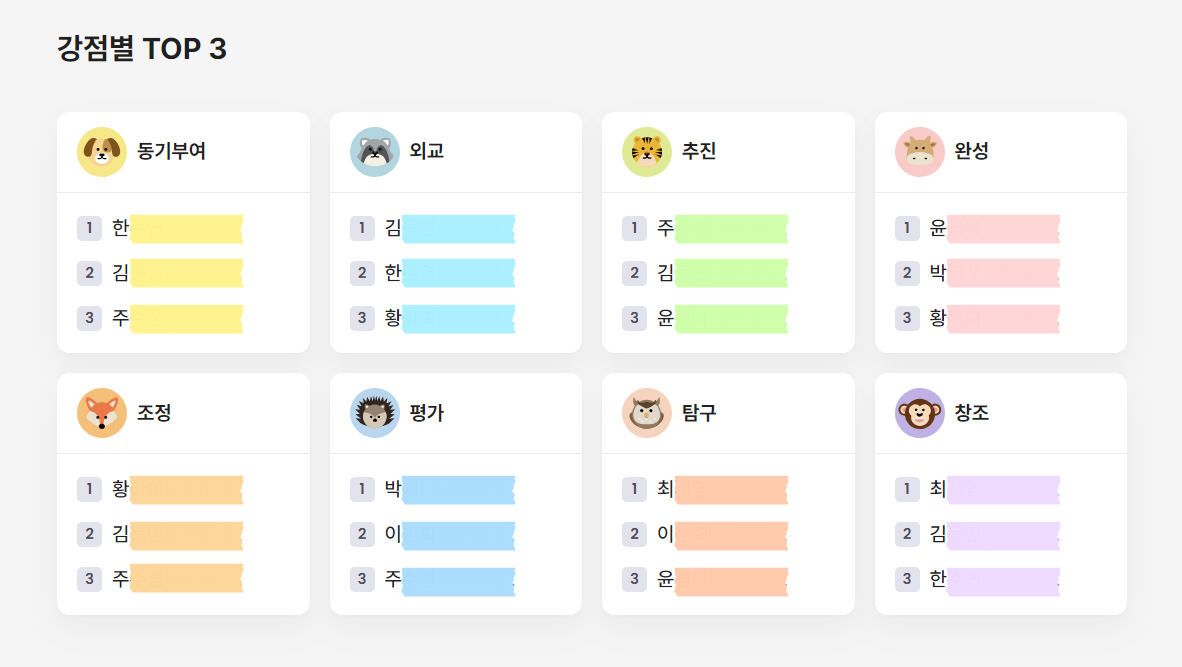This screenshot has height=667, width=1182.
Task: Open the 동기부여 card title
Action: coord(171,151)
